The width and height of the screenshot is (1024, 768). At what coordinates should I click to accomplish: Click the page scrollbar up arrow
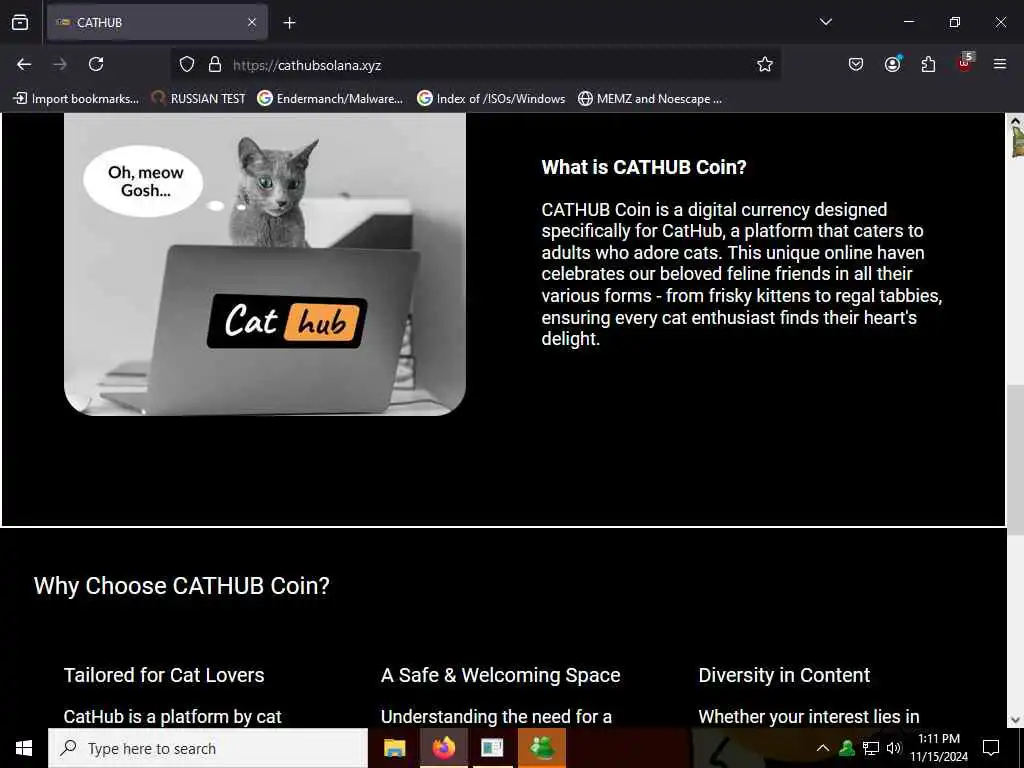tap(1016, 121)
